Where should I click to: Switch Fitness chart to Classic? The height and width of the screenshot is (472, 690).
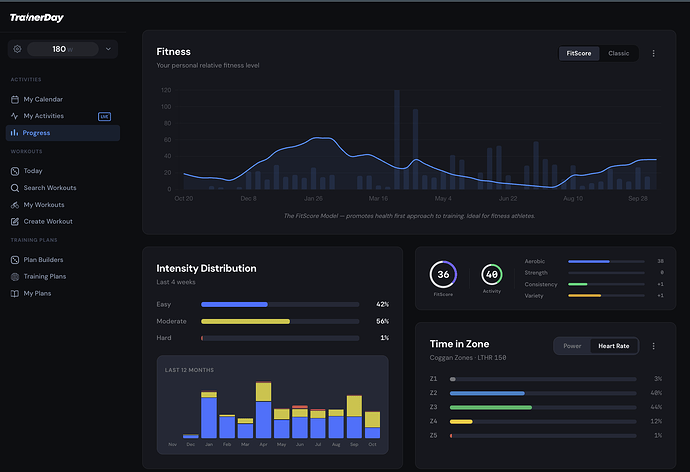click(x=618, y=53)
